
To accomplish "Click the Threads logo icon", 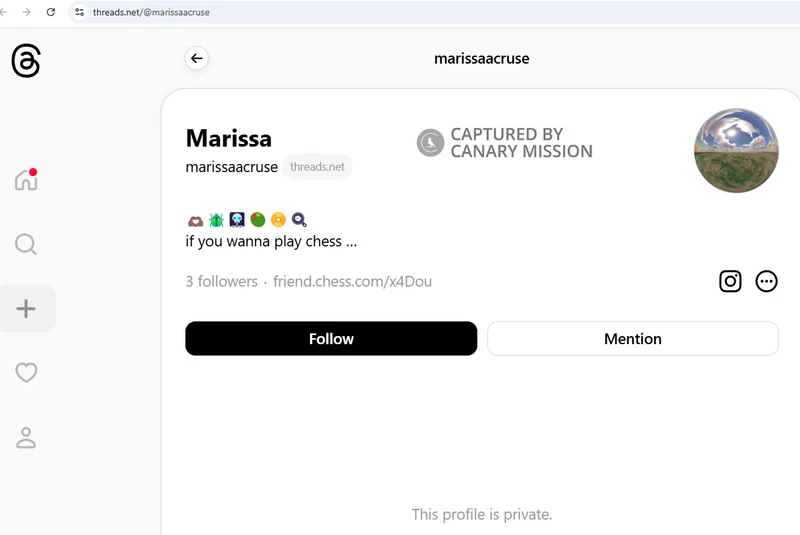I will tap(26, 61).
